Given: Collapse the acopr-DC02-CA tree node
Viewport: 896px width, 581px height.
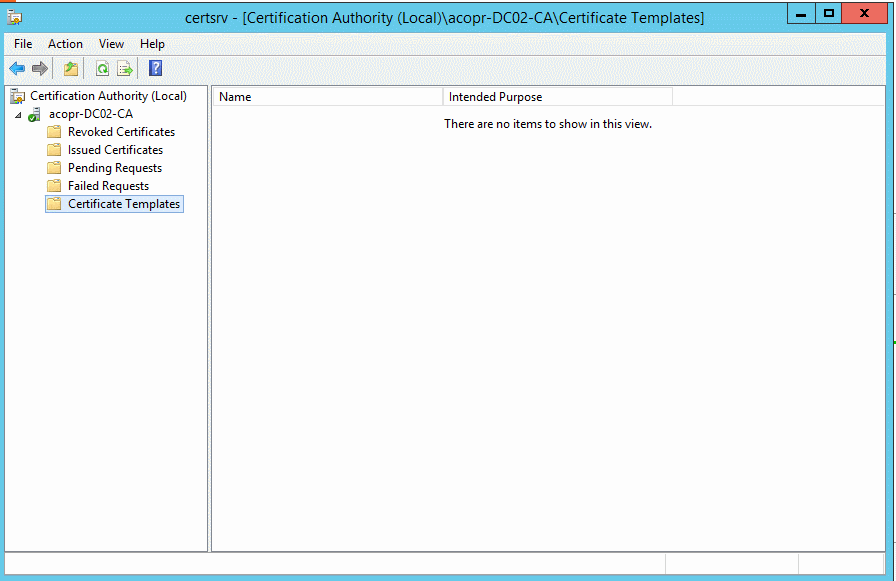Looking at the screenshot, I should point(18,113).
